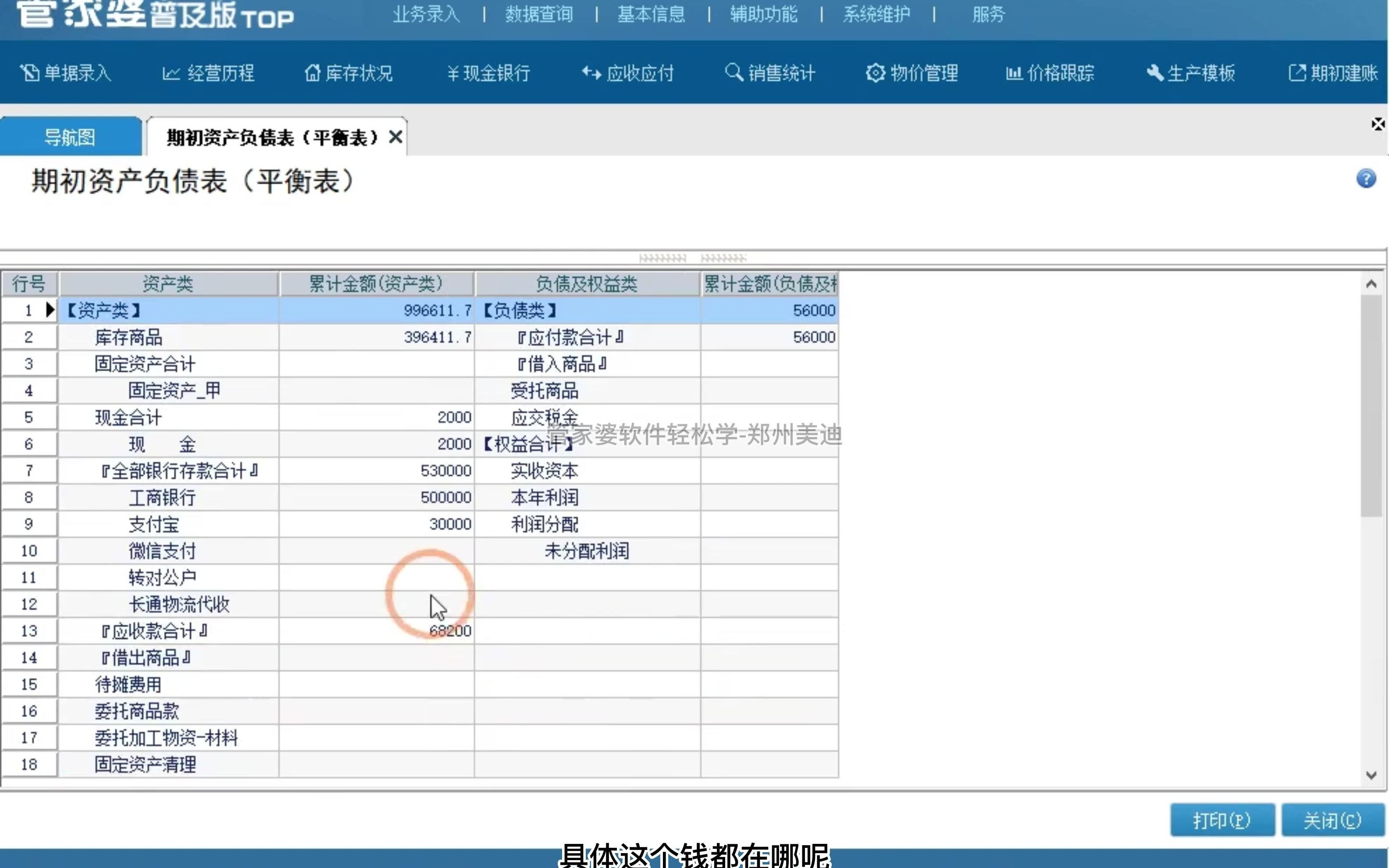The image size is (1389, 868).
Task: Click 资产类 column header
Action: coord(168,284)
